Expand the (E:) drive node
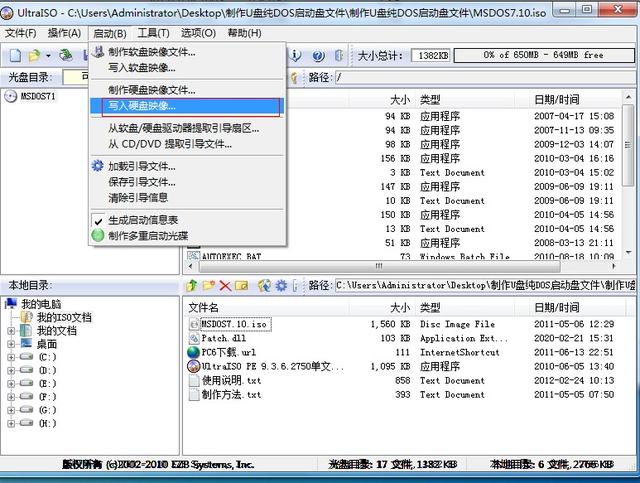 click(x=11, y=384)
